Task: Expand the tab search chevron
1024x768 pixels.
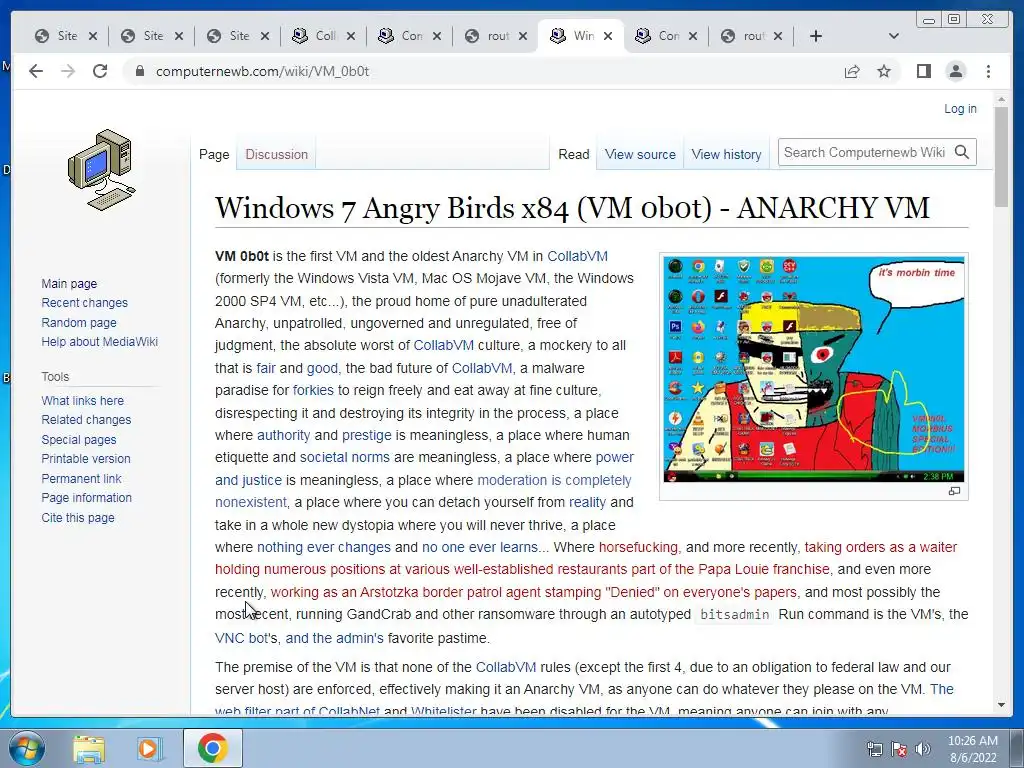Action: click(894, 36)
